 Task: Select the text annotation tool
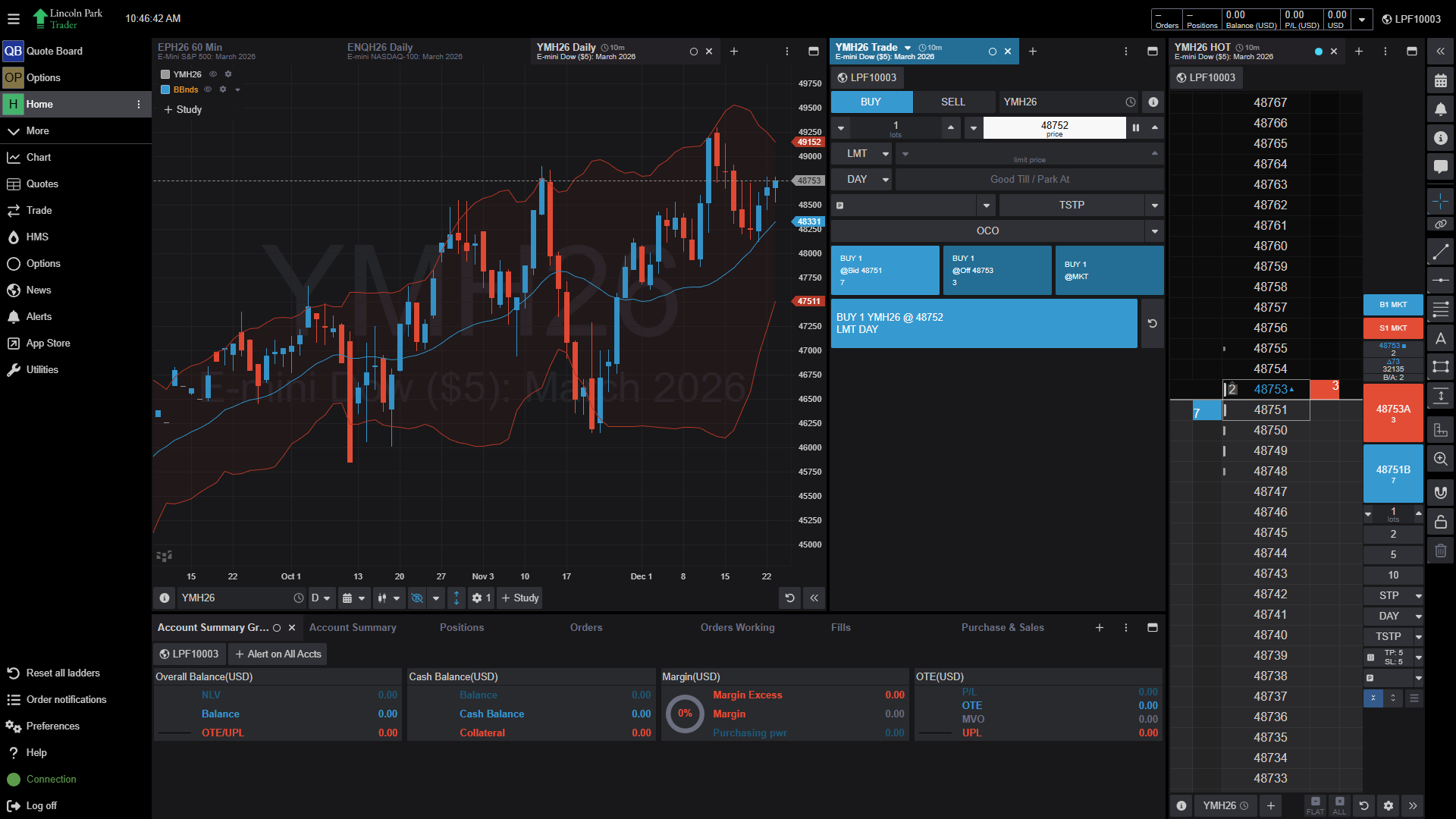(1441, 339)
